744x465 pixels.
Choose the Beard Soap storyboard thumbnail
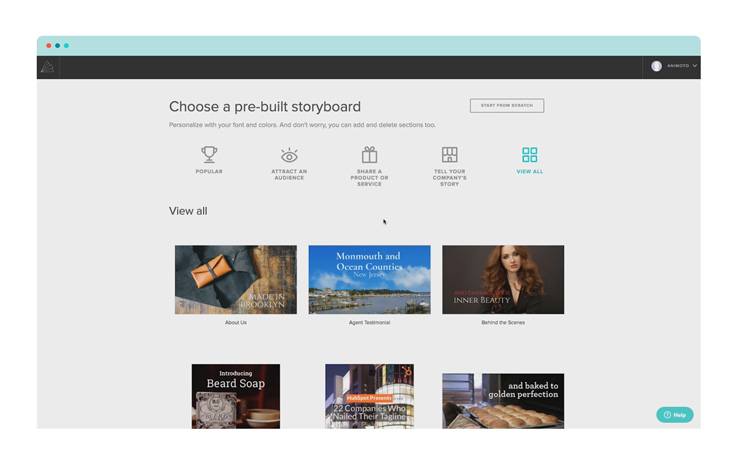coord(236,396)
